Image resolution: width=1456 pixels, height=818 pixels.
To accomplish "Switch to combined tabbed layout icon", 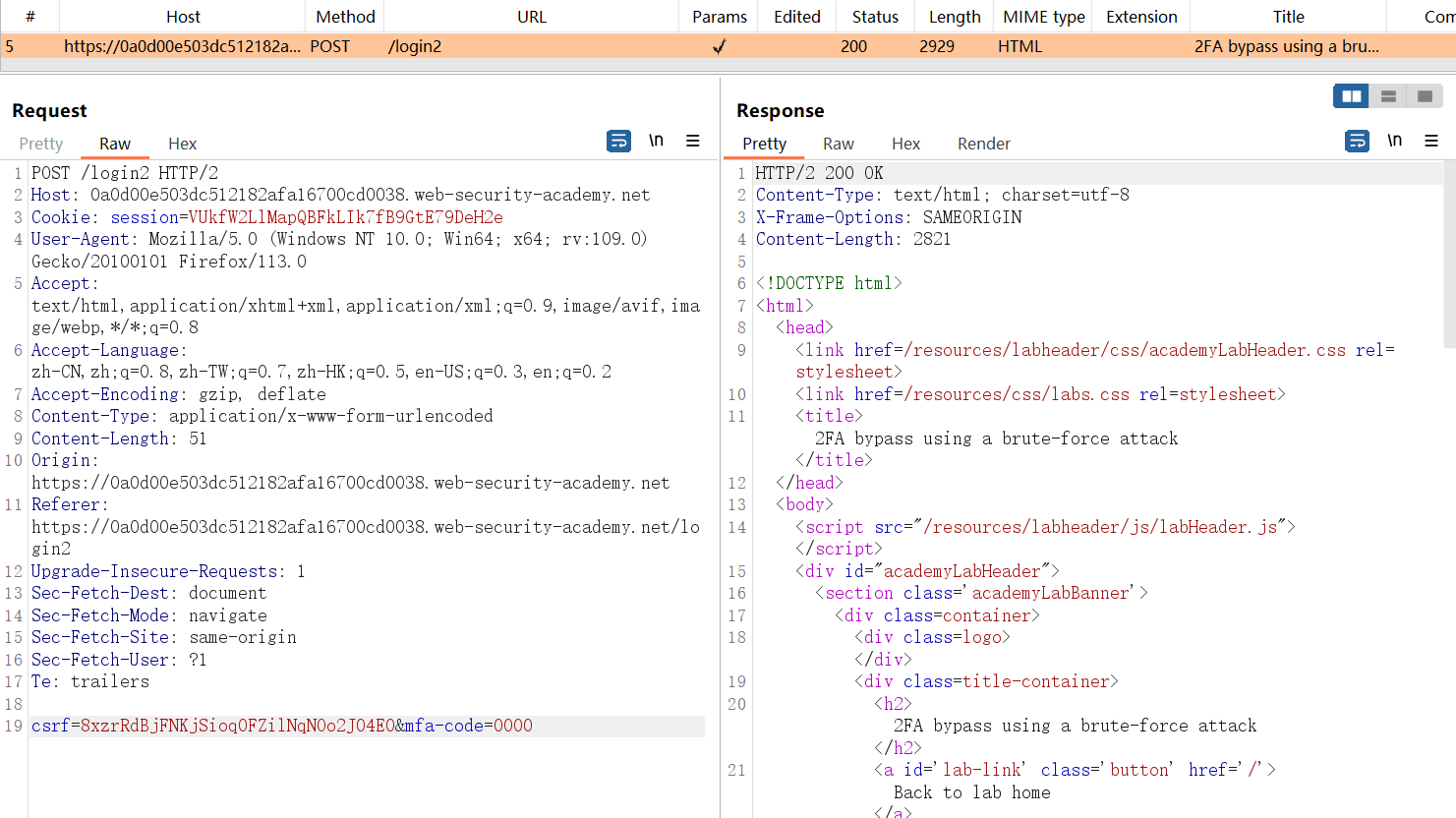I will click(x=1425, y=96).
